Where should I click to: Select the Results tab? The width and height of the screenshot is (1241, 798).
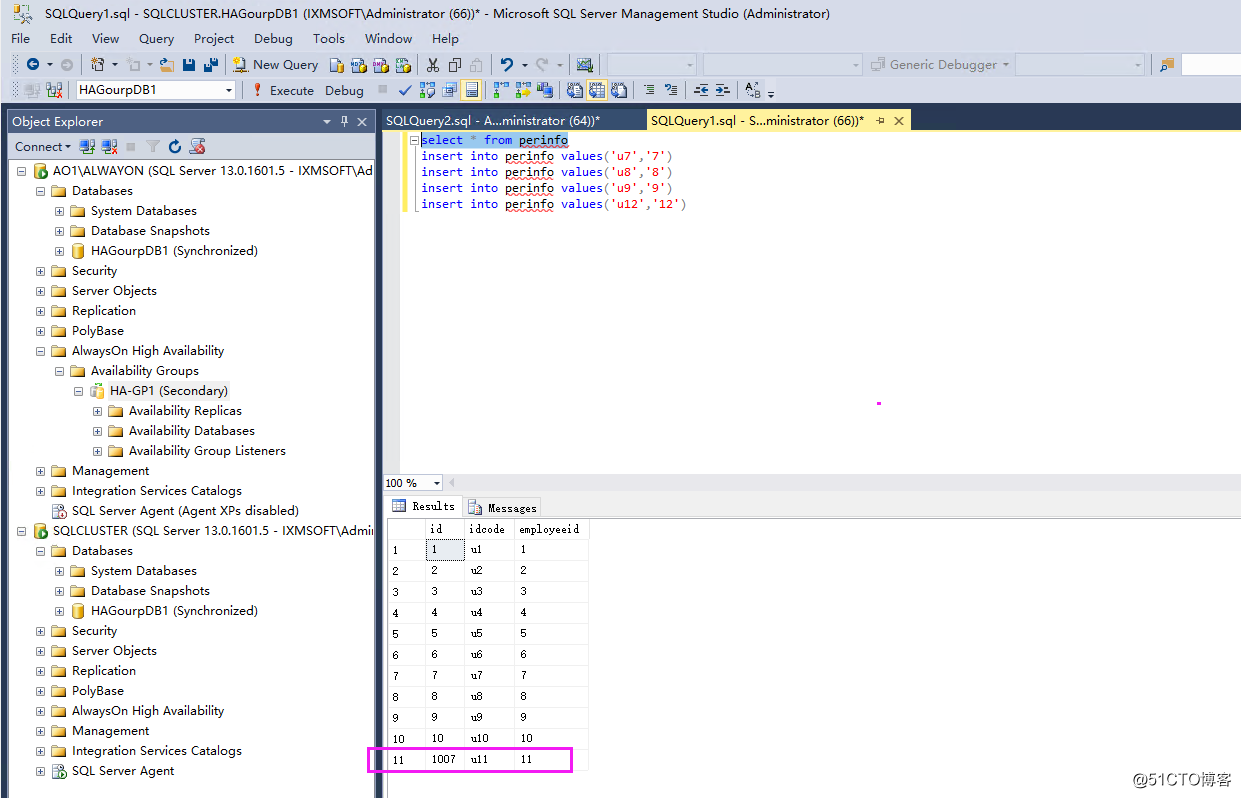424,506
